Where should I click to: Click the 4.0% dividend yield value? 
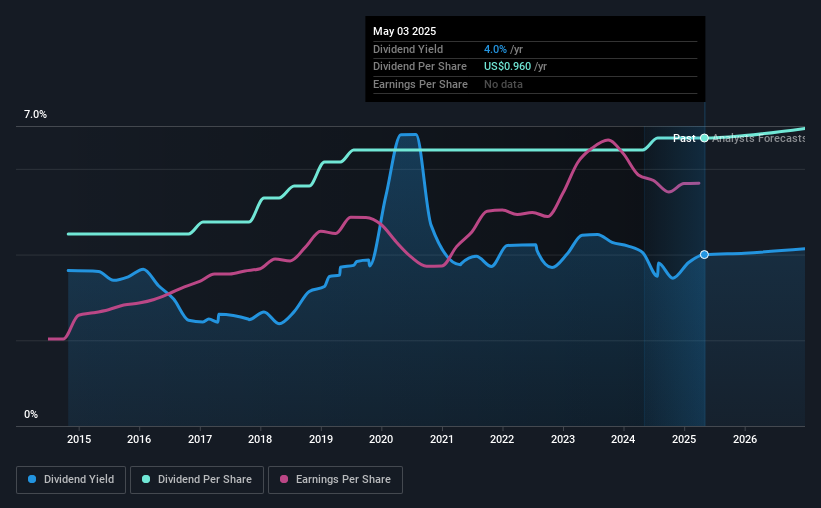(495, 49)
